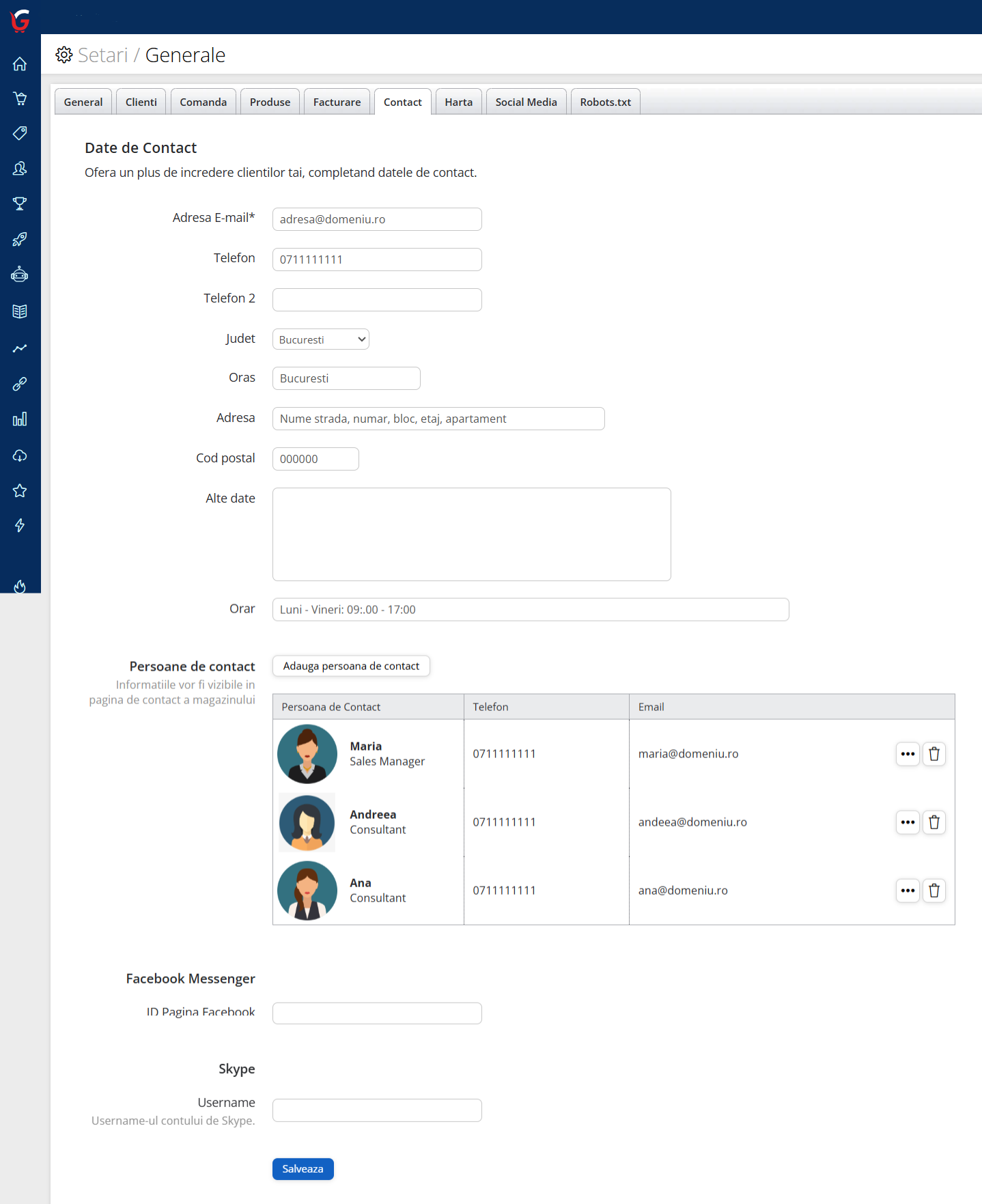Open the home icon in sidebar
This screenshot has width=982, height=1204.
20,64
